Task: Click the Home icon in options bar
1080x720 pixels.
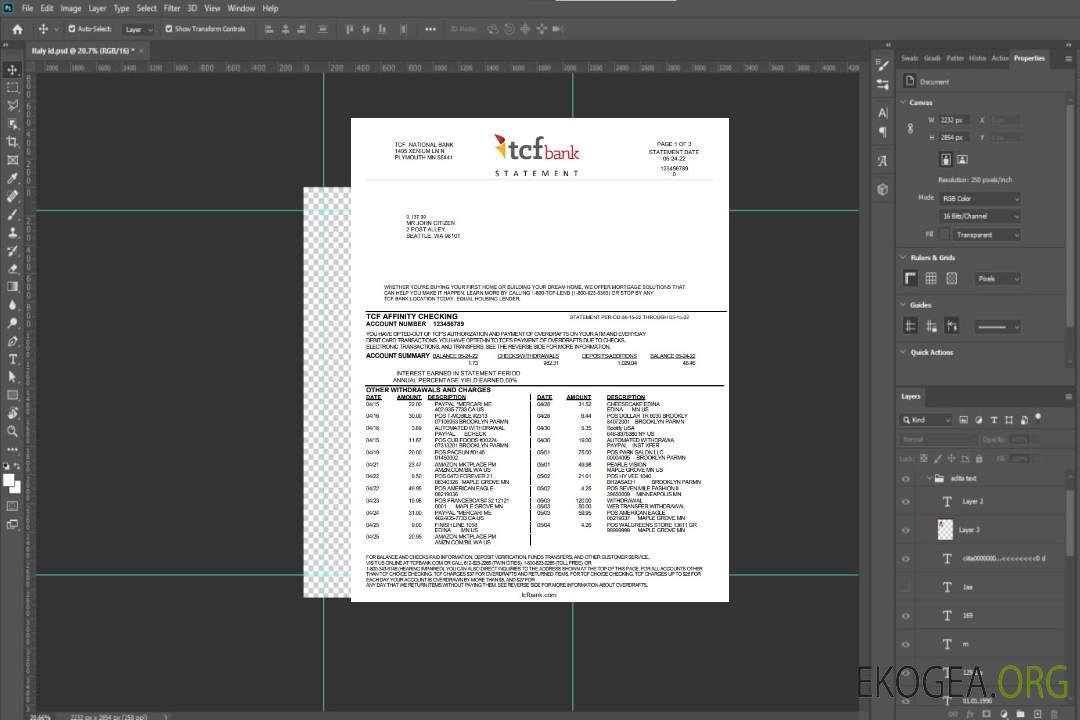Action: 17,29
